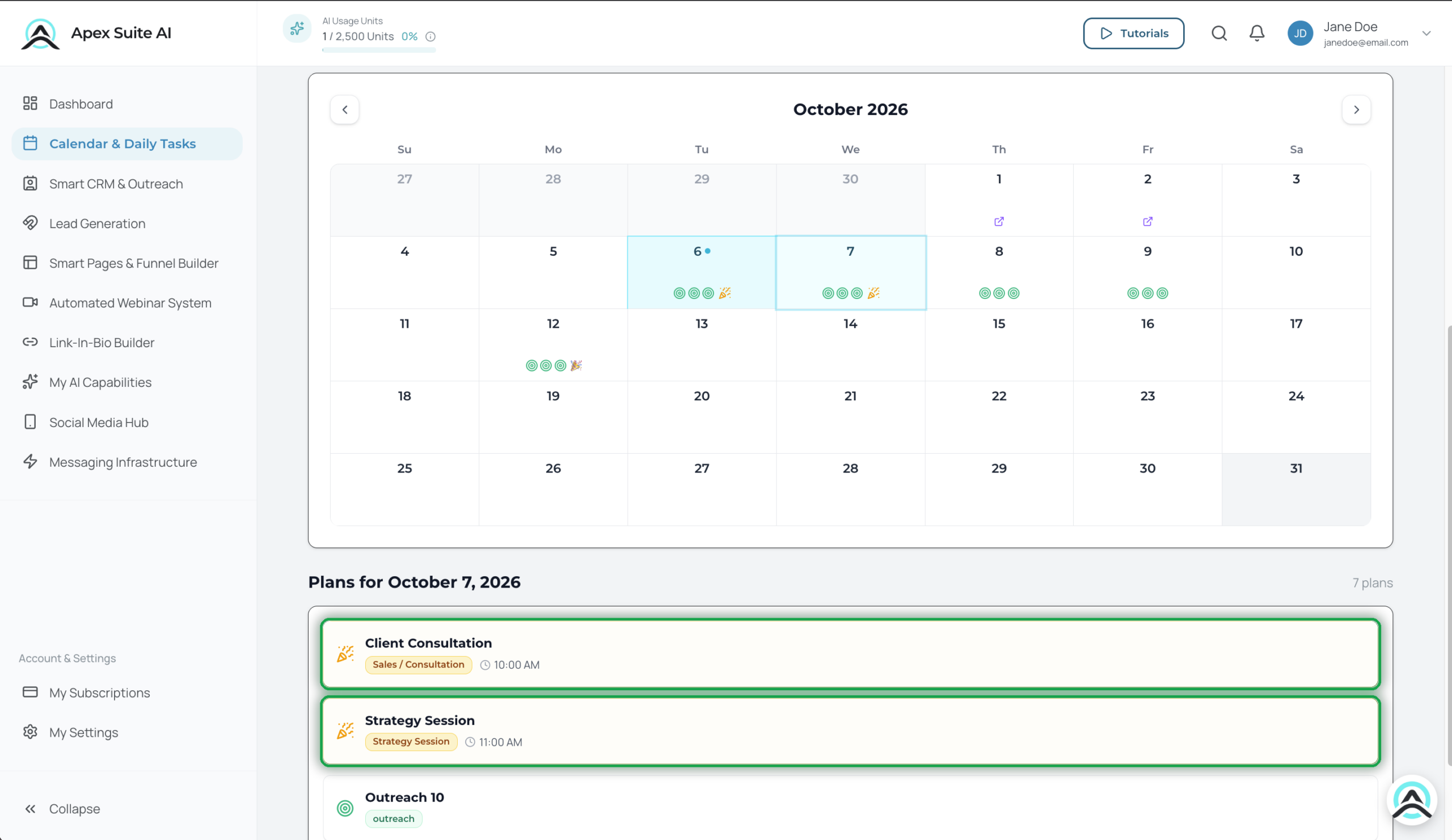The width and height of the screenshot is (1452, 840).
Task: Click the Strategy Session party icon
Action: tap(345, 731)
